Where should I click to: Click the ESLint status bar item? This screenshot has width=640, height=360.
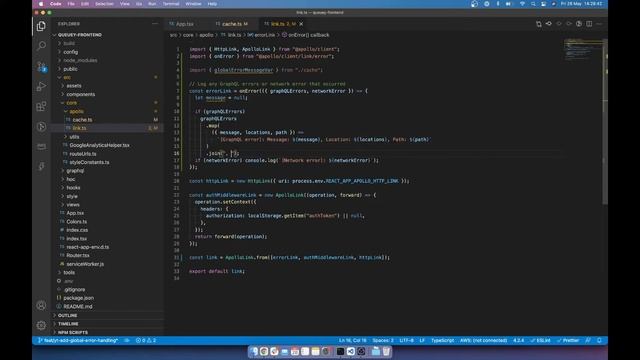[541, 340]
